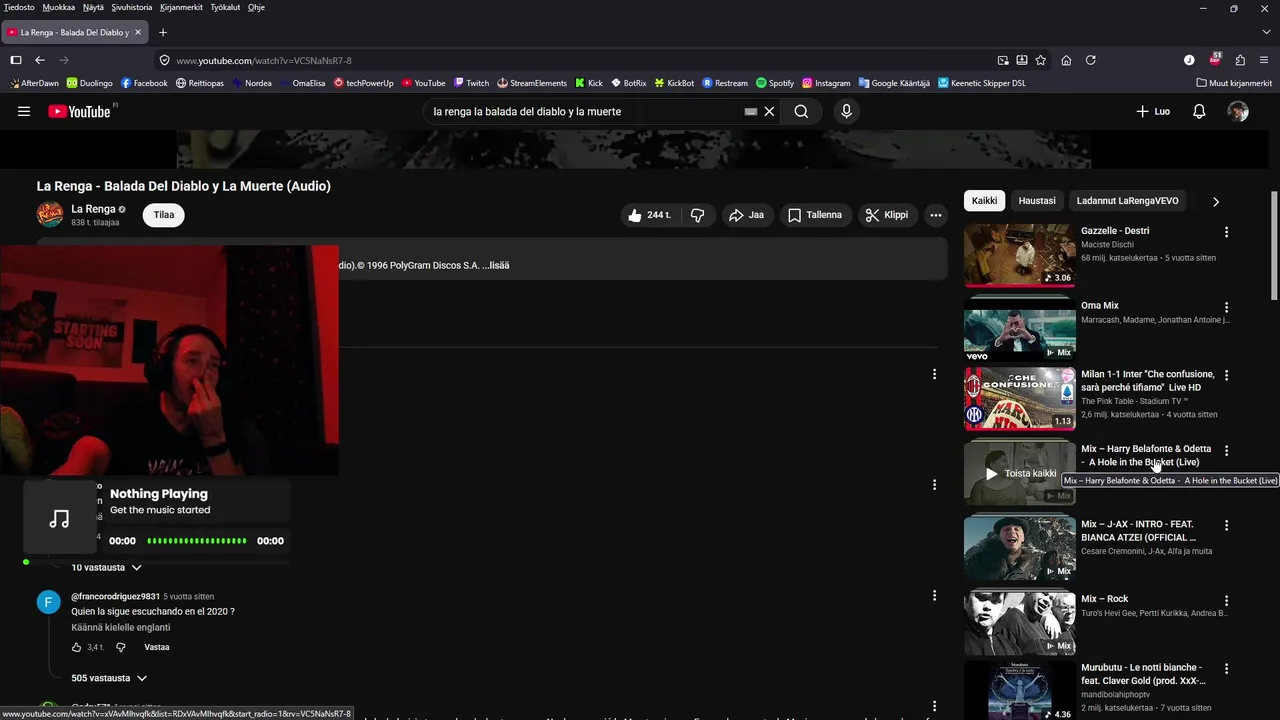The height and width of the screenshot is (720, 1280).
Task: Focus the browser address bar
Action: click(575, 60)
